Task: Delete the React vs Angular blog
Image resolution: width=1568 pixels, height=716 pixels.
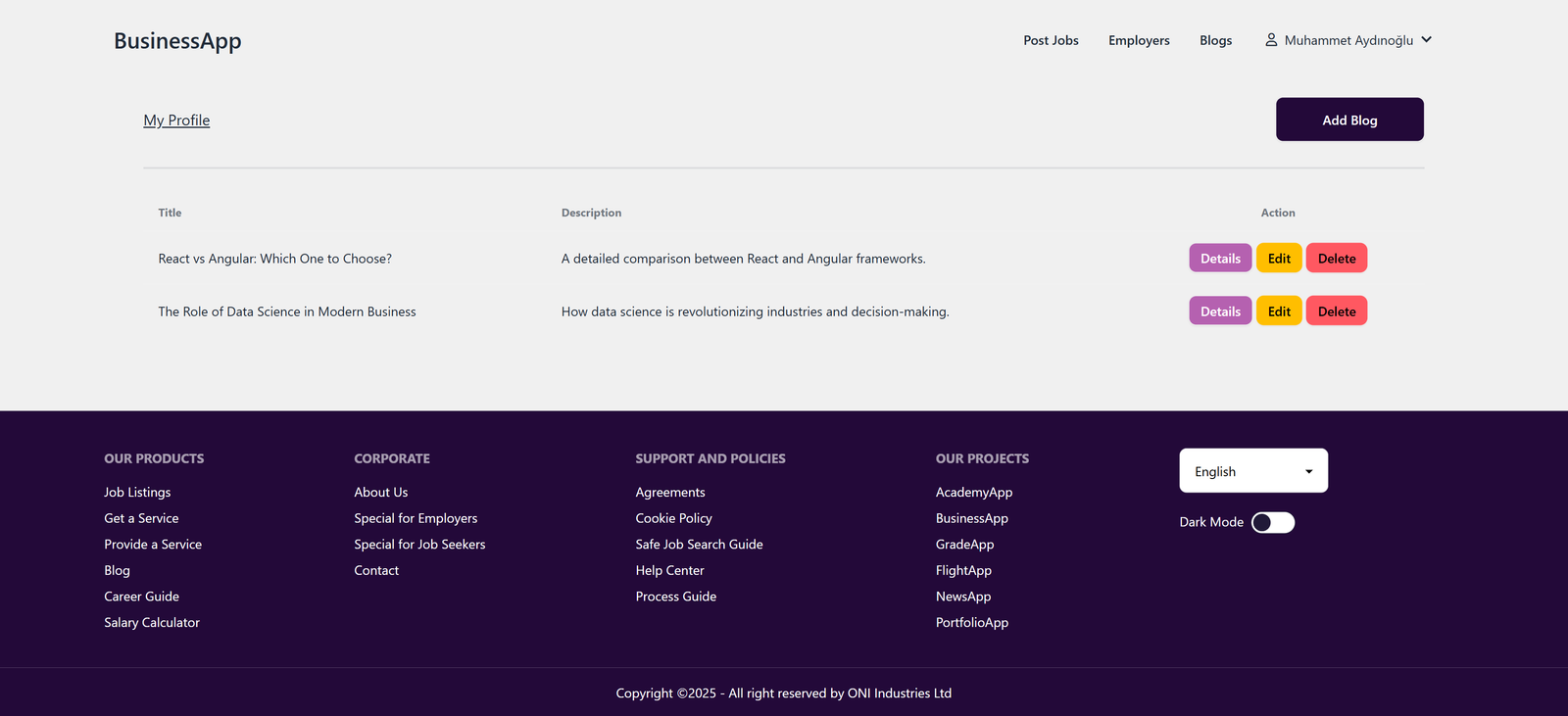Action: pyautogui.click(x=1336, y=259)
